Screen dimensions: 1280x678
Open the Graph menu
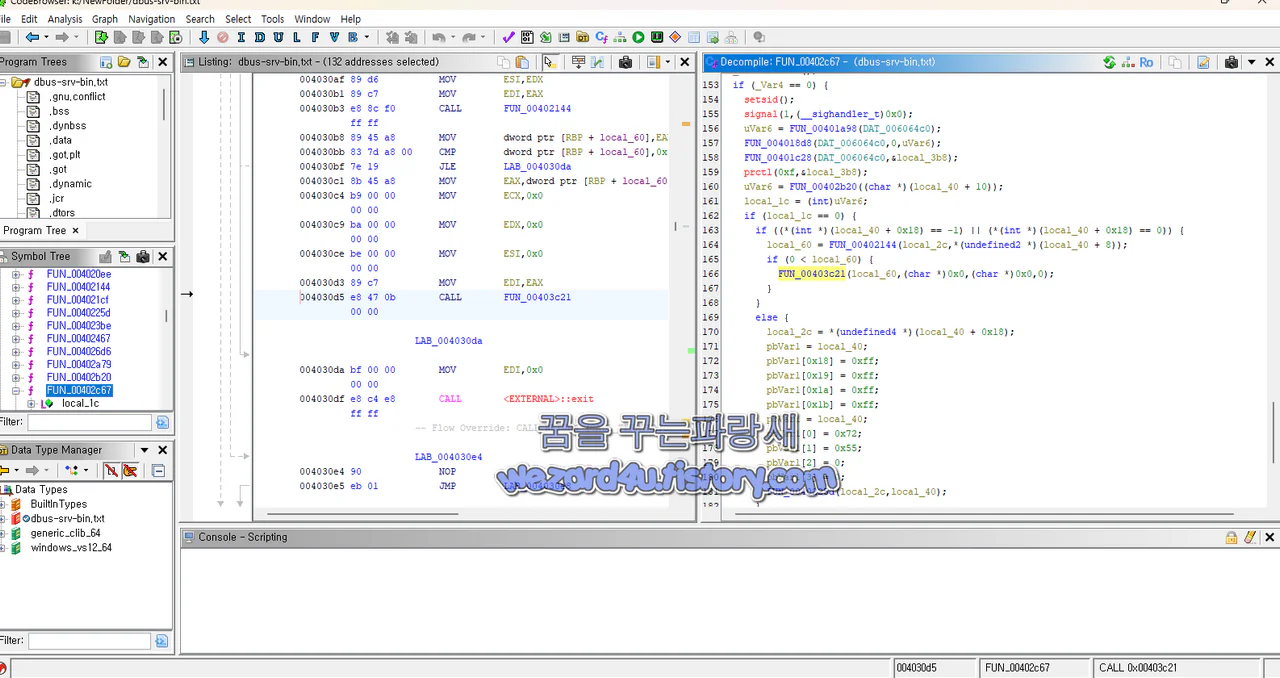click(x=105, y=19)
